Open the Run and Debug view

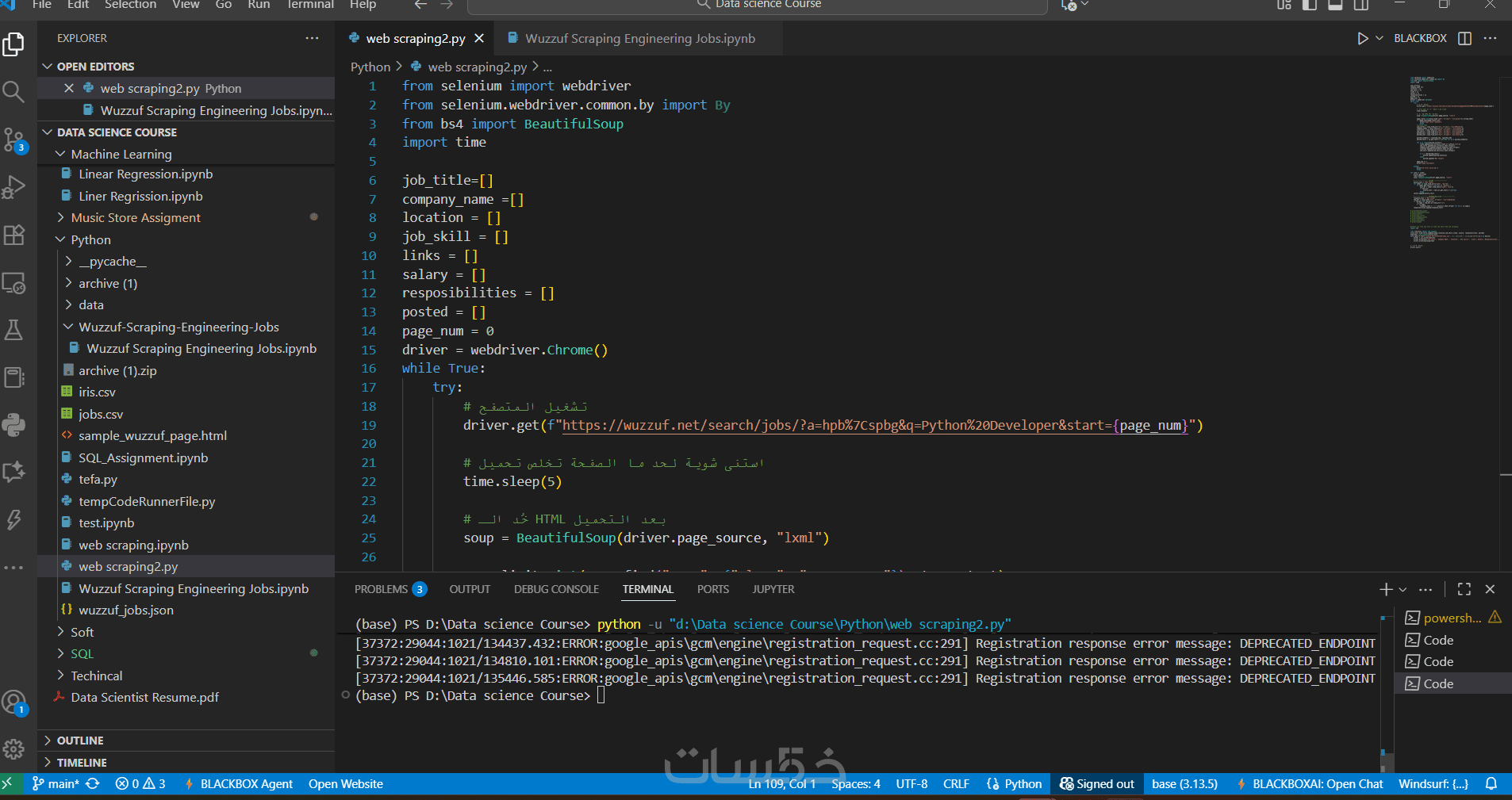(x=13, y=188)
